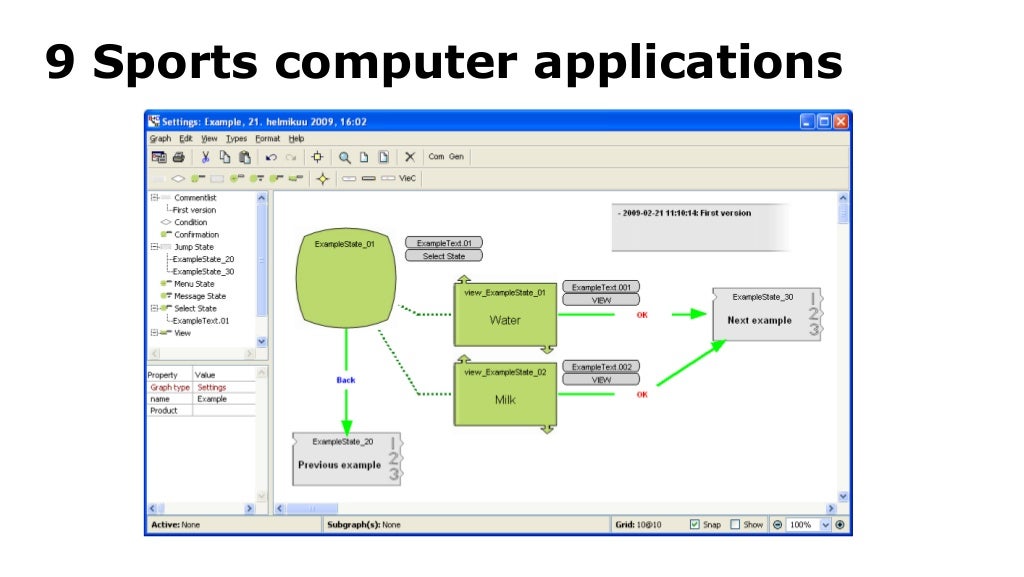Screen dimensions: 1024x577
Task: Collapse the Commentlist tree node
Action: click(x=154, y=198)
